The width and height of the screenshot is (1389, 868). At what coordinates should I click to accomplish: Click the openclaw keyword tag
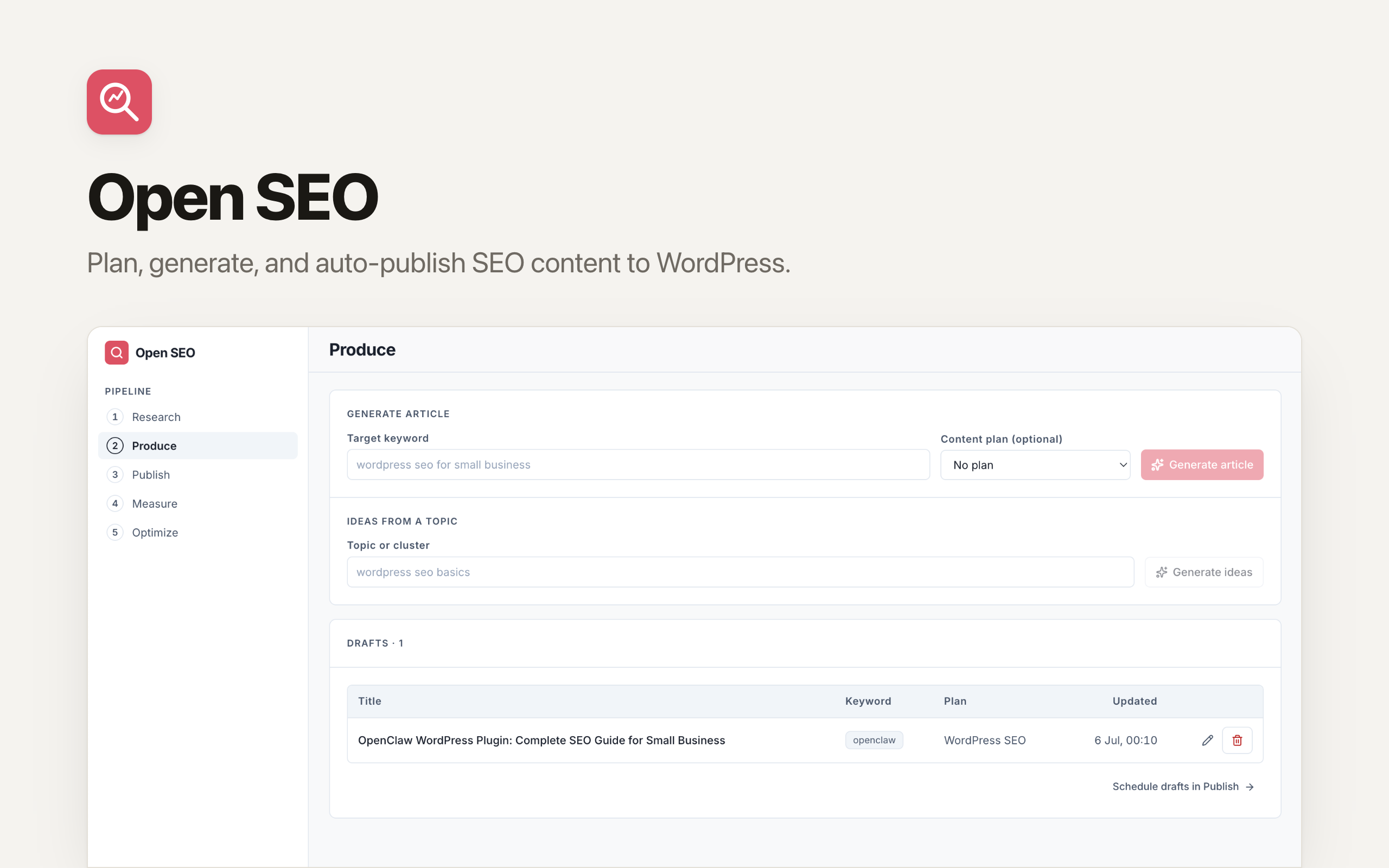point(874,740)
